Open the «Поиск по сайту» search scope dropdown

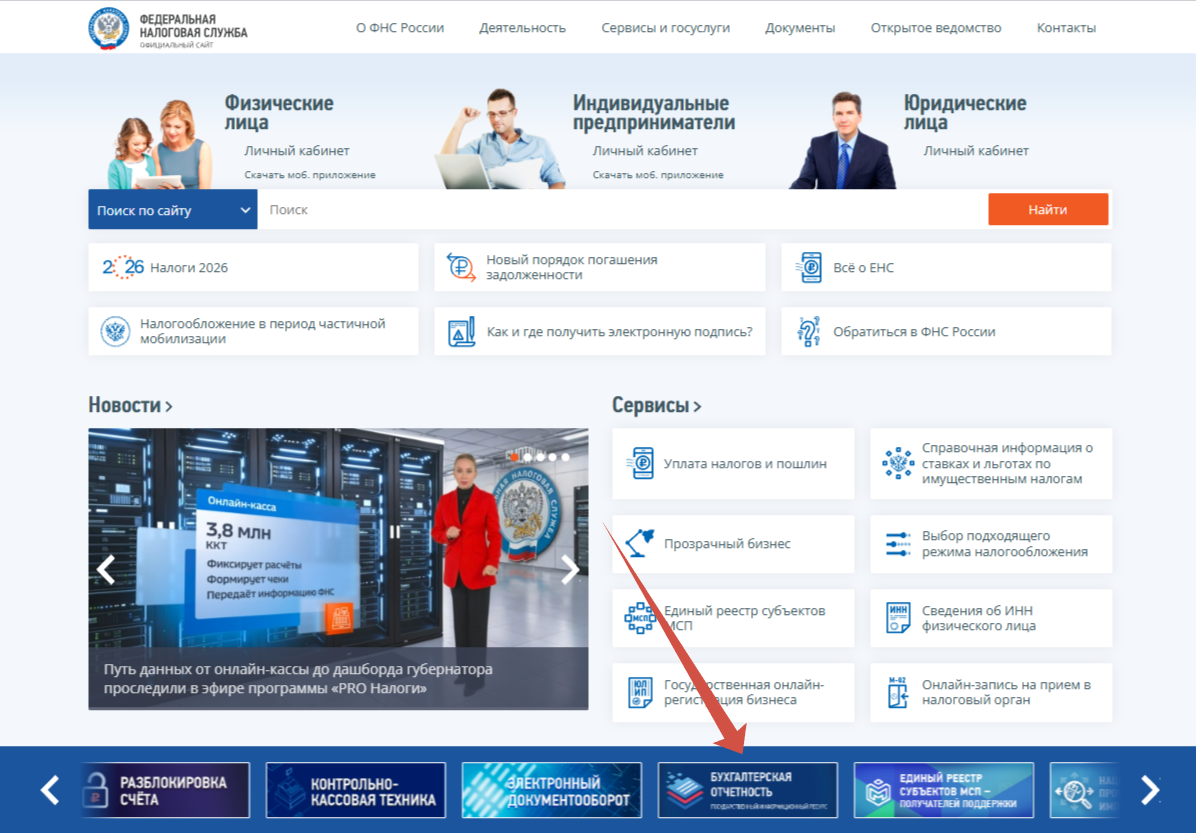click(x=170, y=209)
